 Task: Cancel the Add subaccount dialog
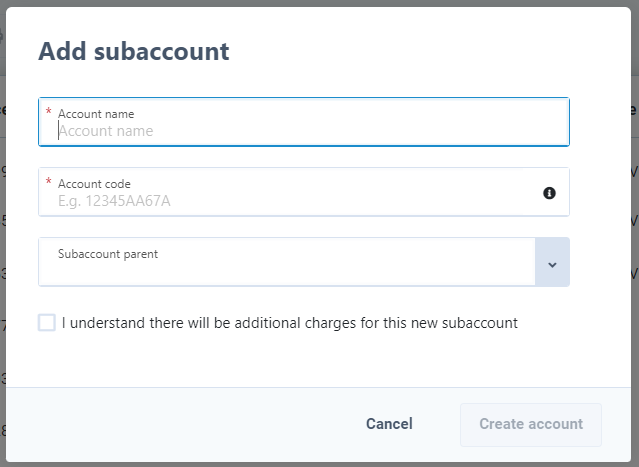[389, 424]
